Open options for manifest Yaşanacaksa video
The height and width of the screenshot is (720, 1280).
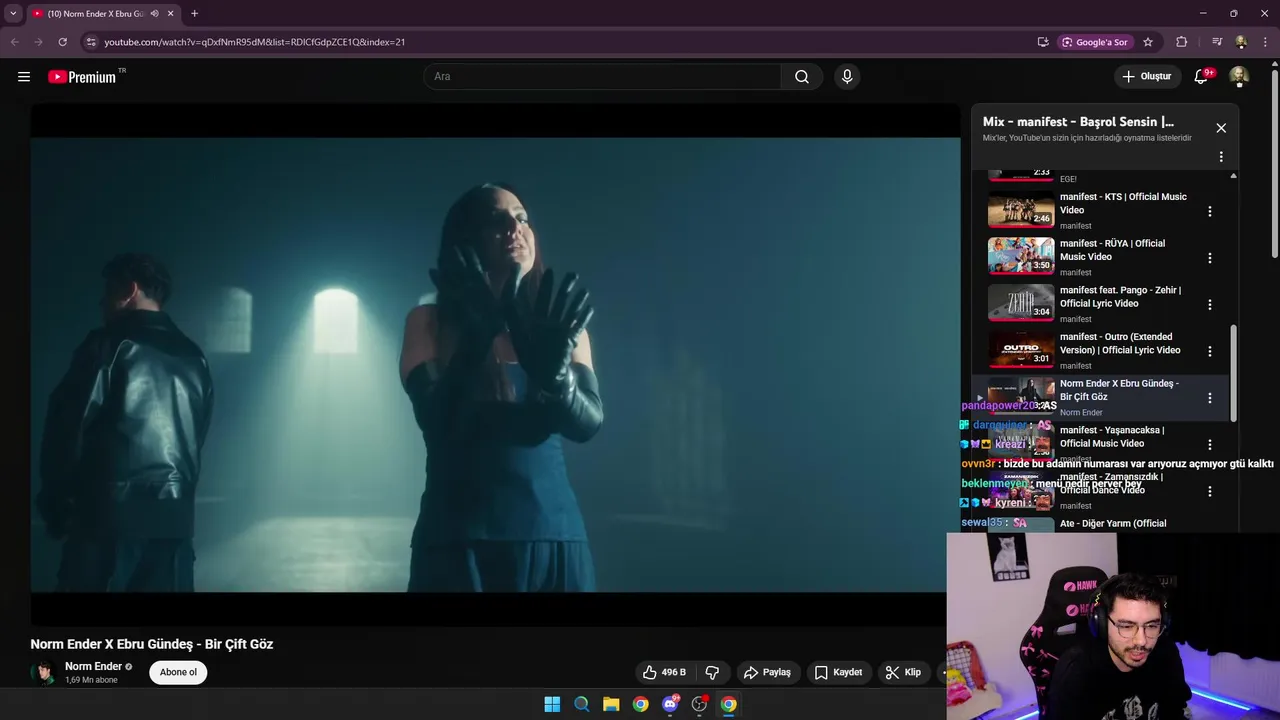pyautogui.click(x=1210, y=445)
